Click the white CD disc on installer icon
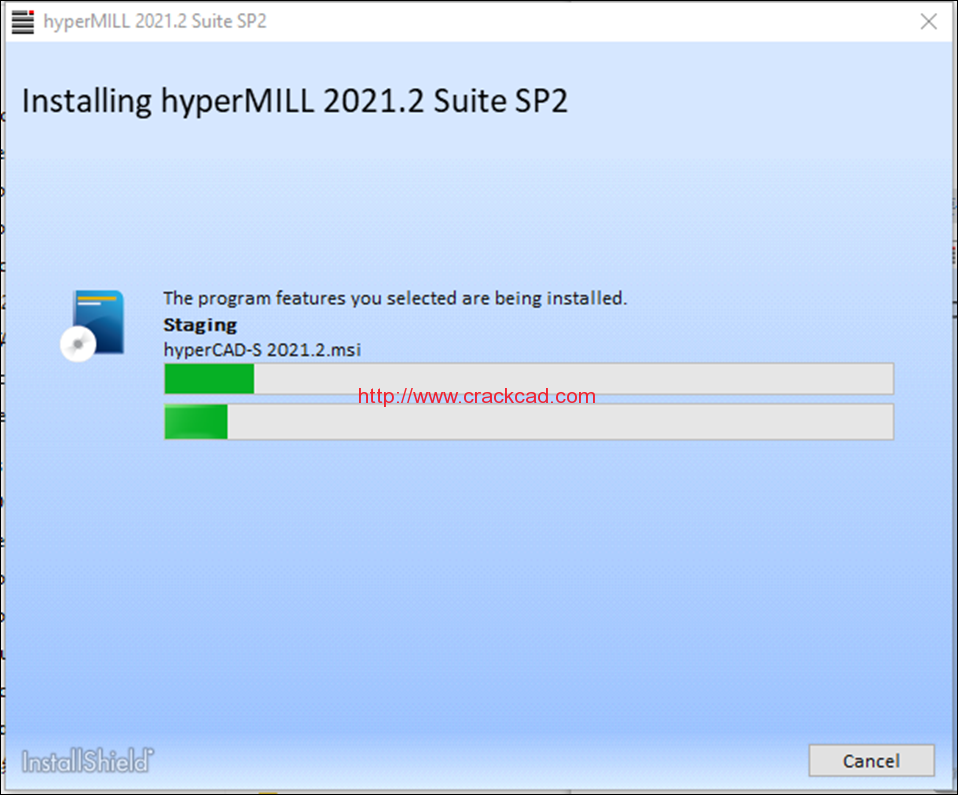This screenshot has height=795, width=958. (x=78, y=344)
